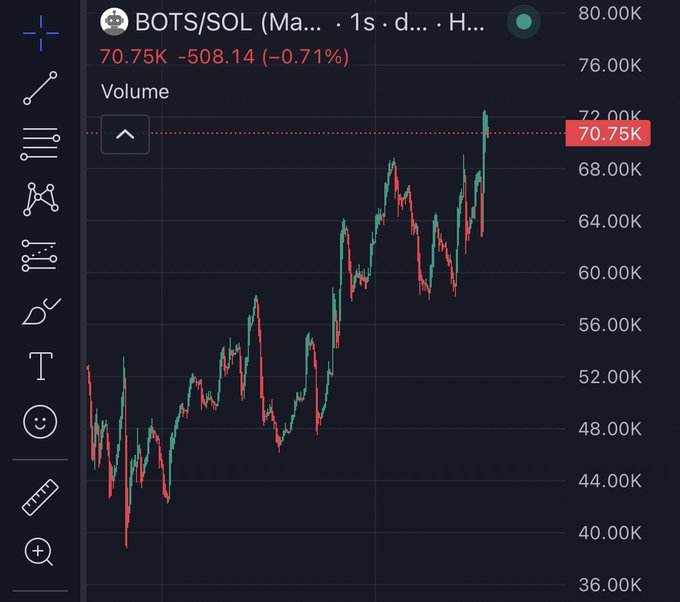Viewport: 680px width, 602px height.
Task: Click the red 70.75K last price in header
Action: (133, 57)
